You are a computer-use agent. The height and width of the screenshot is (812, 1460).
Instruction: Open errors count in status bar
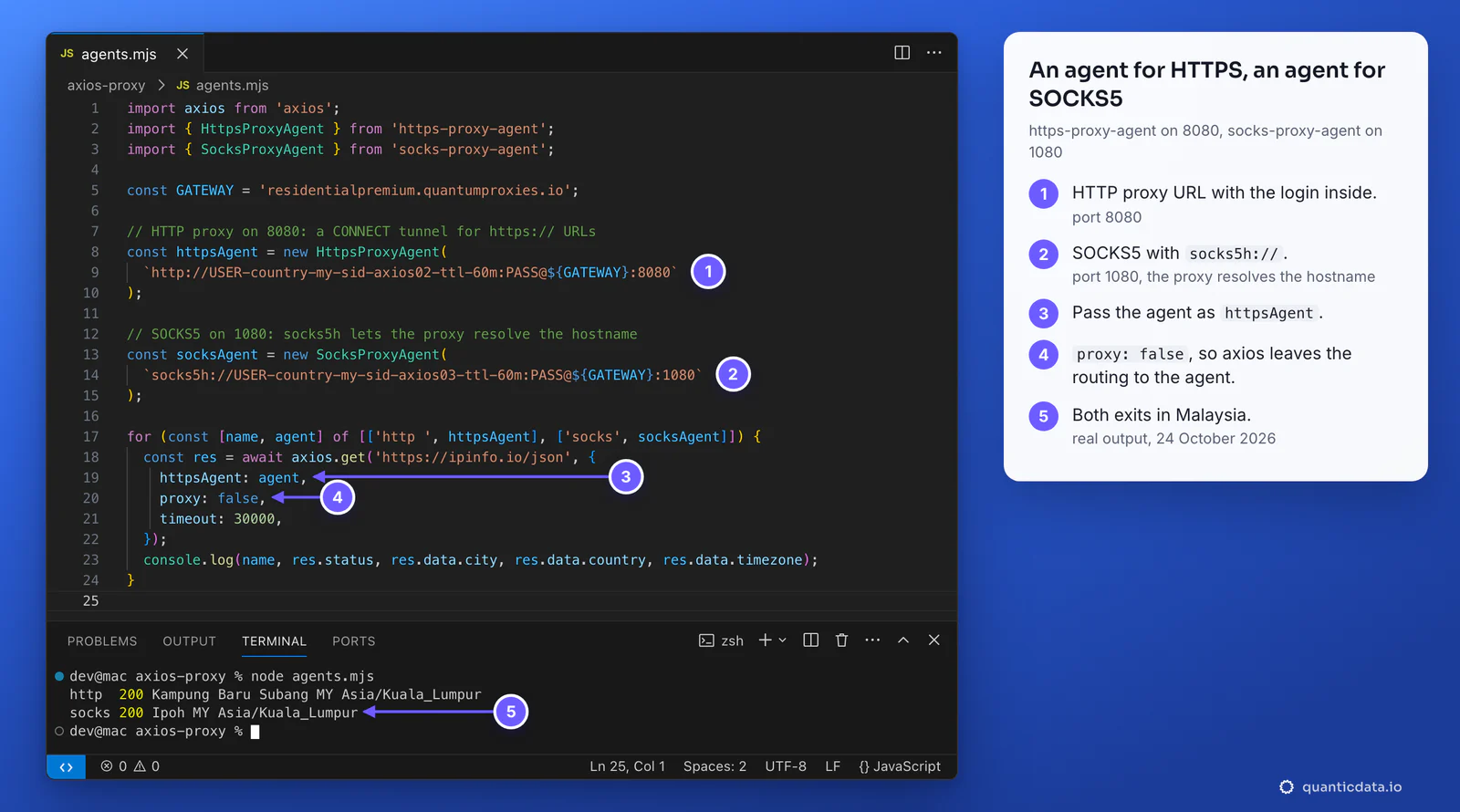[114, 766]
